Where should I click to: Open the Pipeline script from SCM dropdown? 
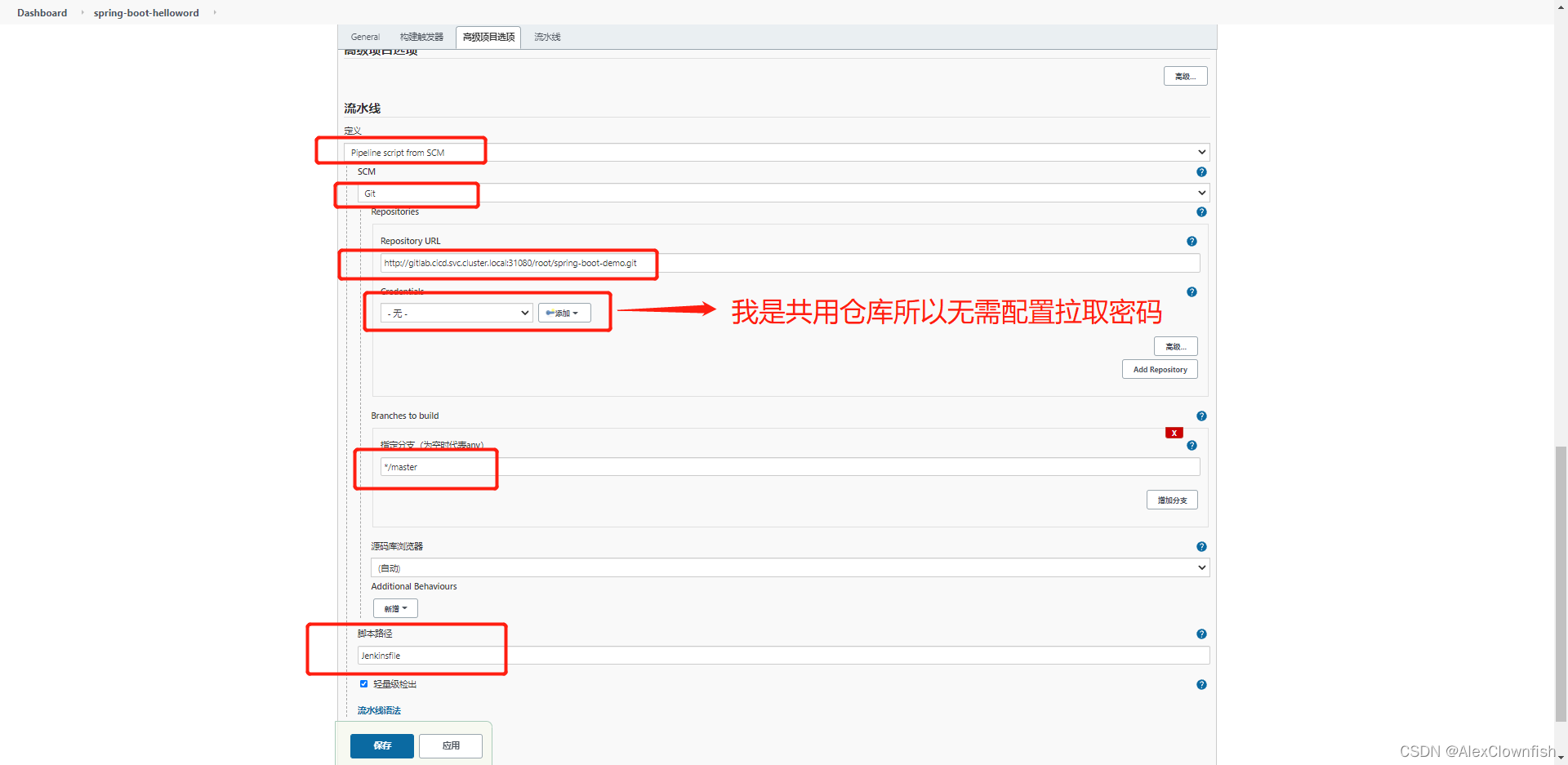pyautogui.click(x=777, y=153)
